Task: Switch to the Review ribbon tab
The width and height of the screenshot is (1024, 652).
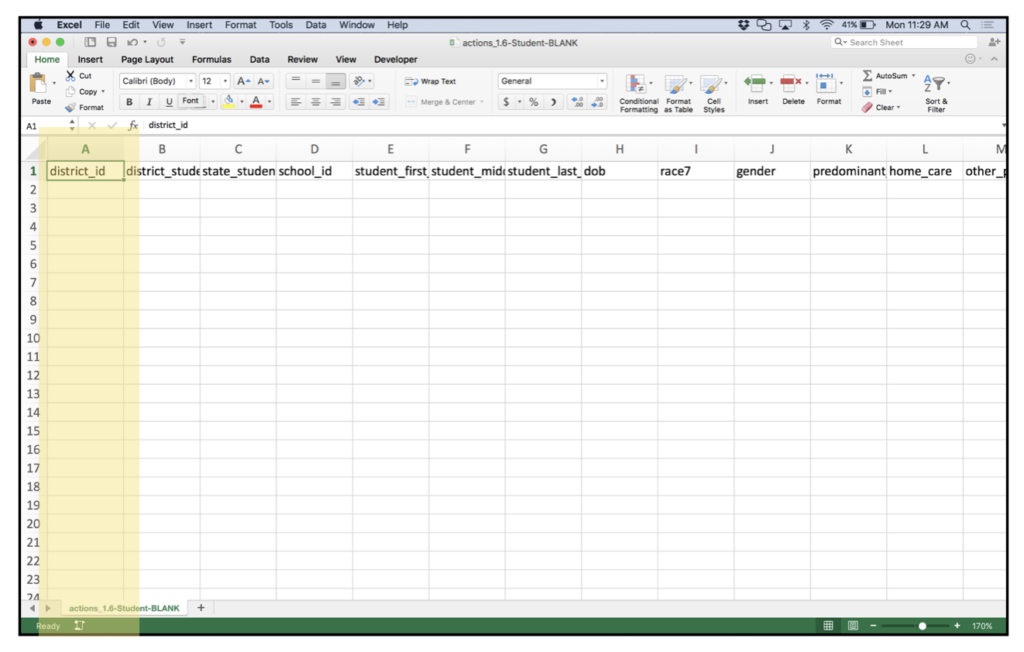Action: 302,59
